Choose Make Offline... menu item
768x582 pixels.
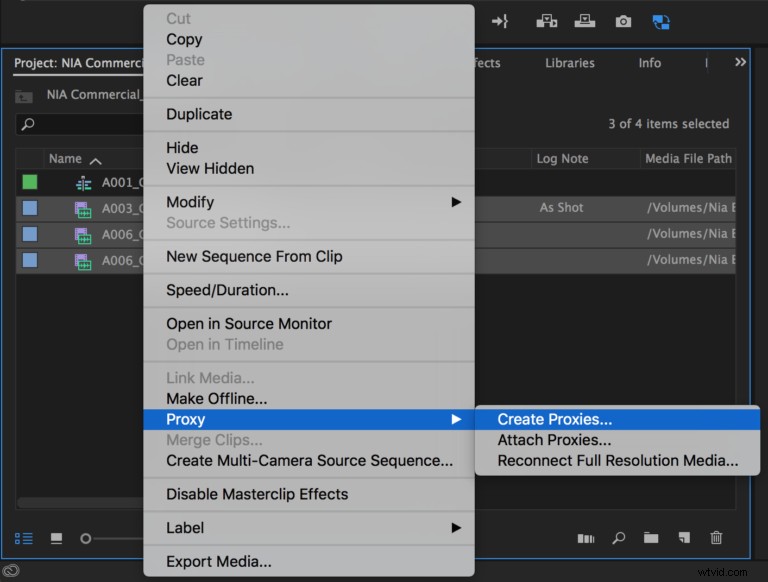coord(309,399)
